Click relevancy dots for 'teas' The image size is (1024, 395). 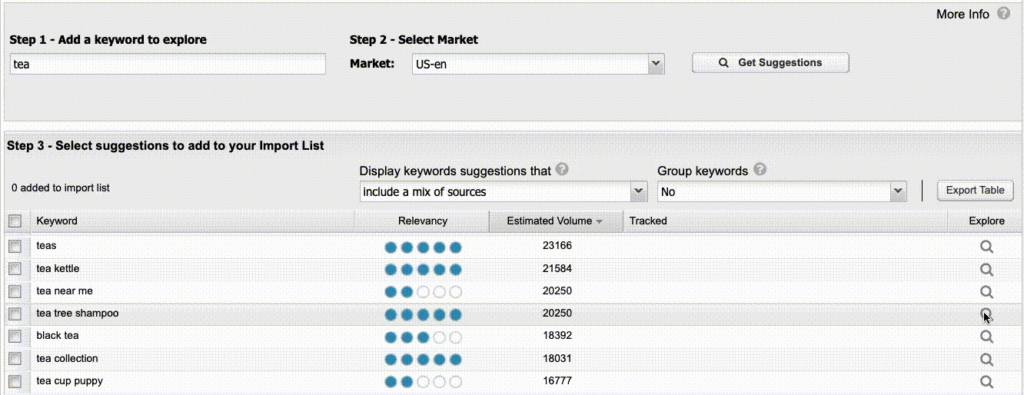click(423, 247)
